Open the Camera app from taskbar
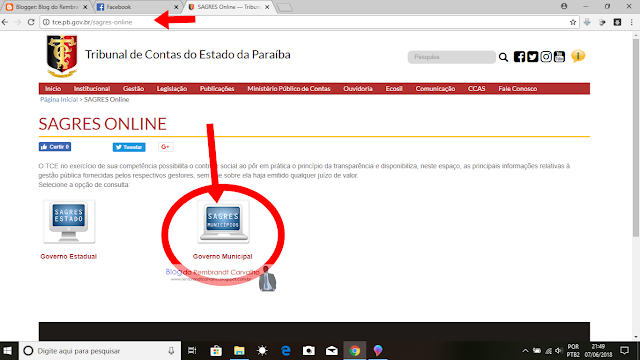The height and width of the screenshot is (360, 640). (309, 351)
